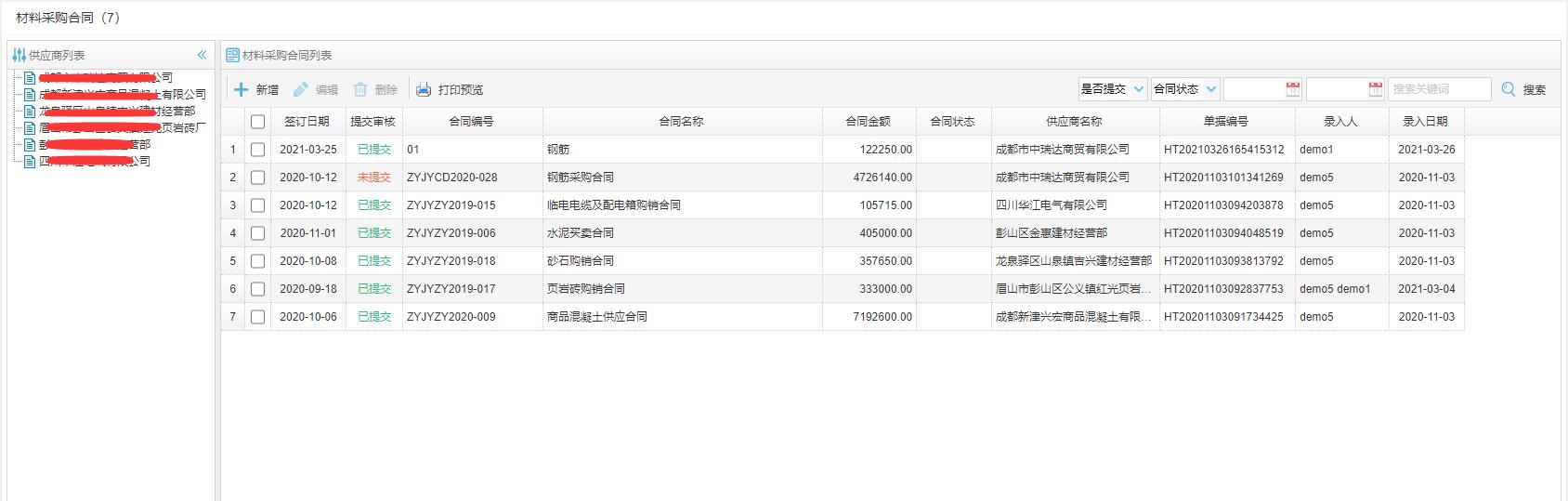1568x501 pixels.
Task: Click the entry person demo1 in row 1
Action: (x=1316, y=150)
